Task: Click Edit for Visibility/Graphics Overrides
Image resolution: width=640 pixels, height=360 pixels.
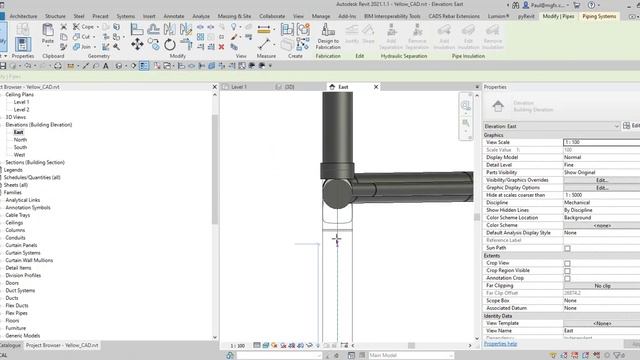Action: (x=602, y=180)
